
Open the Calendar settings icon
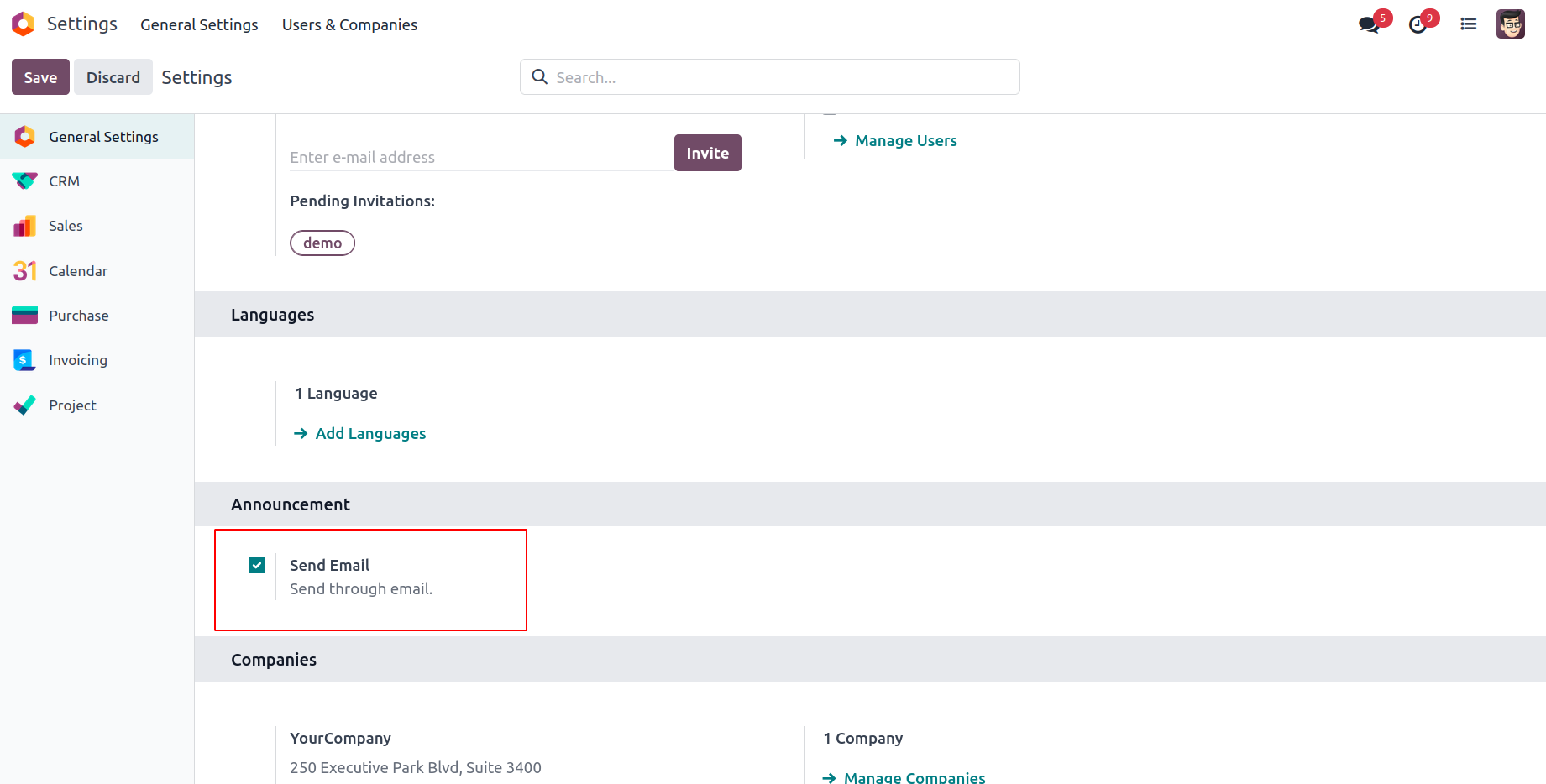tap(24, 271)
